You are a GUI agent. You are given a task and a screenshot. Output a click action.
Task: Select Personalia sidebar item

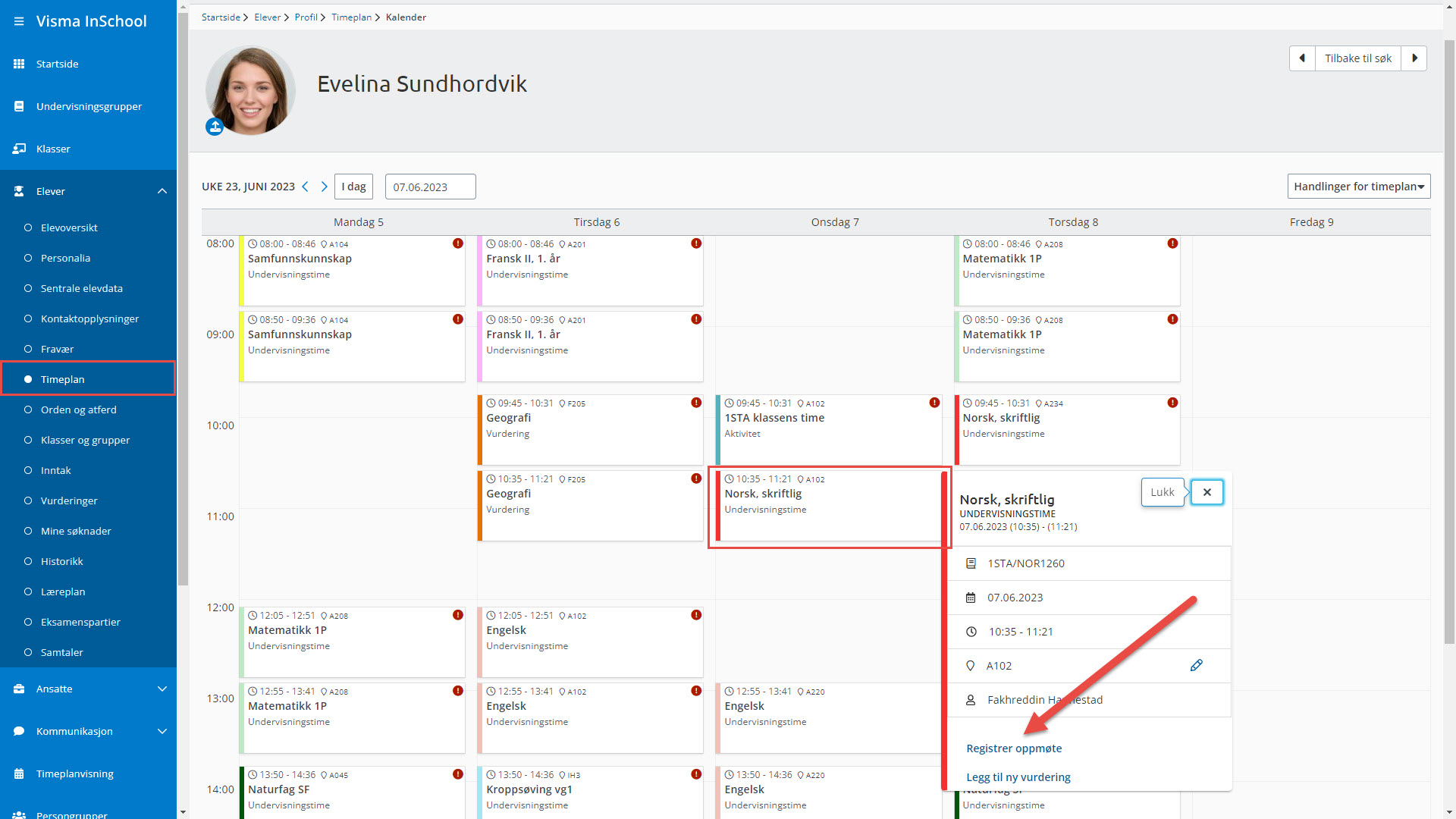(x=65, y=258)
